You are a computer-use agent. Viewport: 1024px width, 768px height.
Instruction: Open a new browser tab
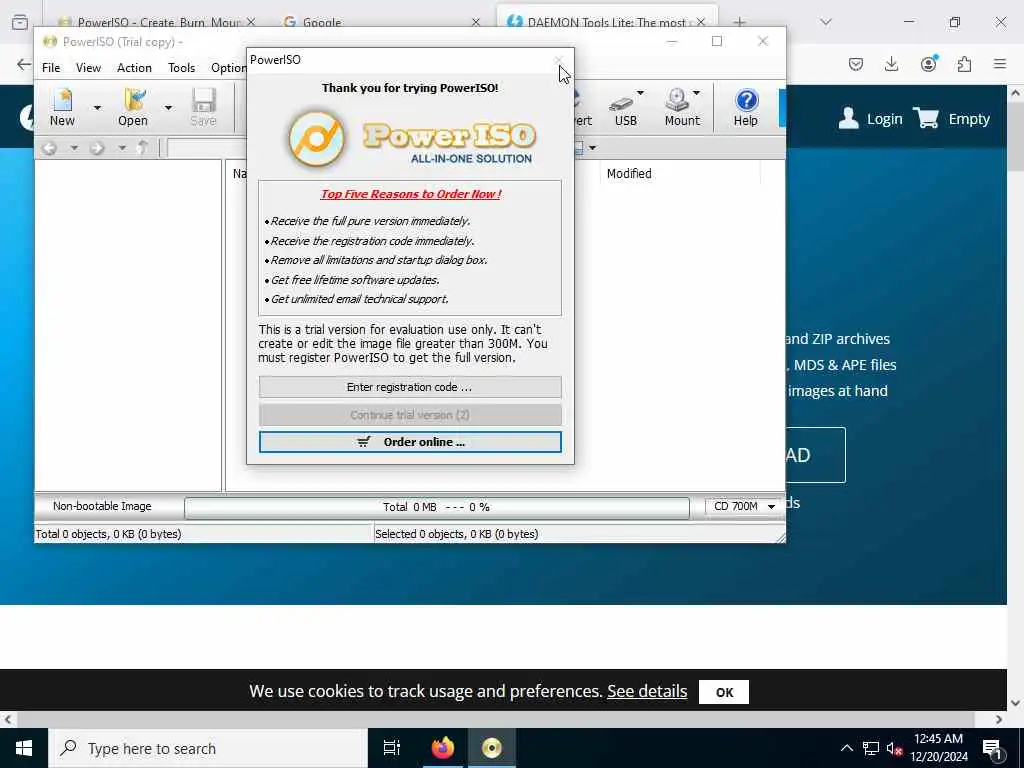[739, 22]
